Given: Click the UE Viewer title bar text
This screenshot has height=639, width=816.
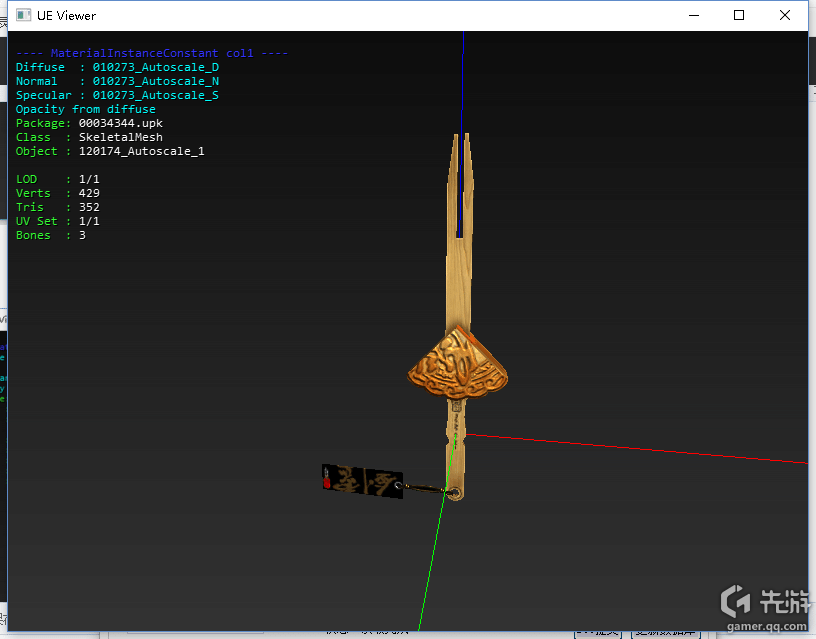Looking at the screenshot, I should (68, 16).
